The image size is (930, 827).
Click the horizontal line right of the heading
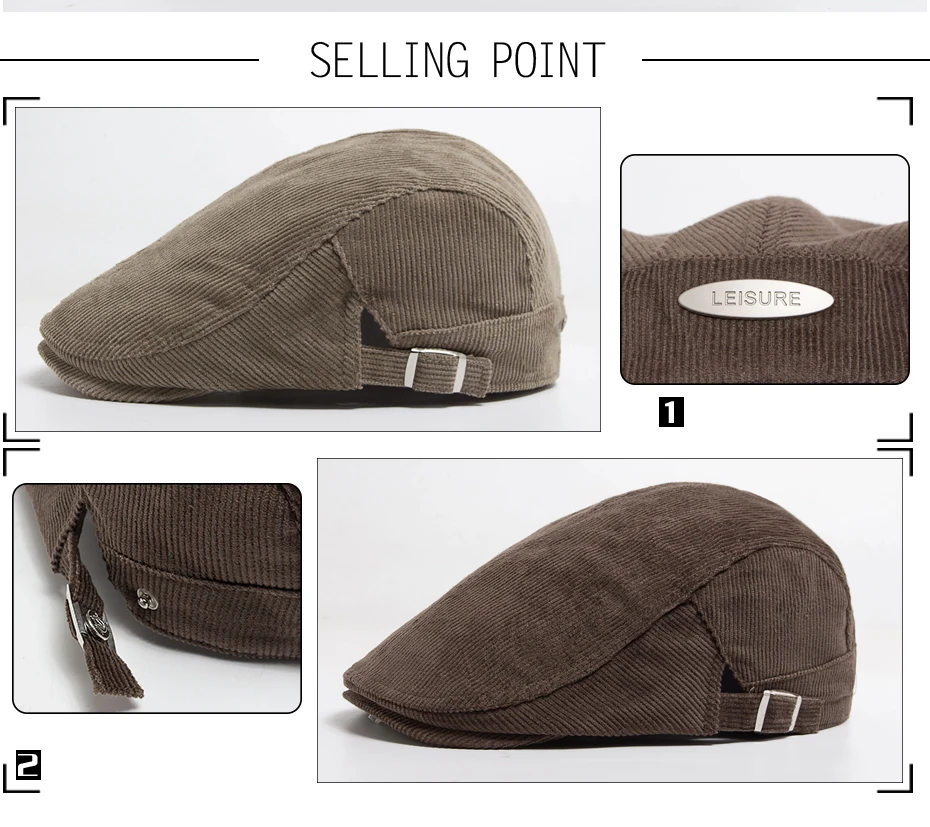coord(786,59)
